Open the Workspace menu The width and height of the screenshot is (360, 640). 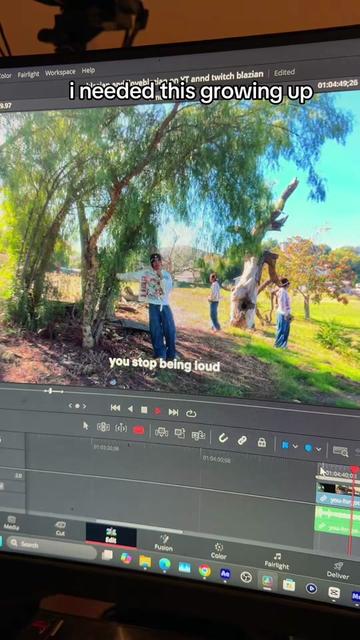coord(60,72)
